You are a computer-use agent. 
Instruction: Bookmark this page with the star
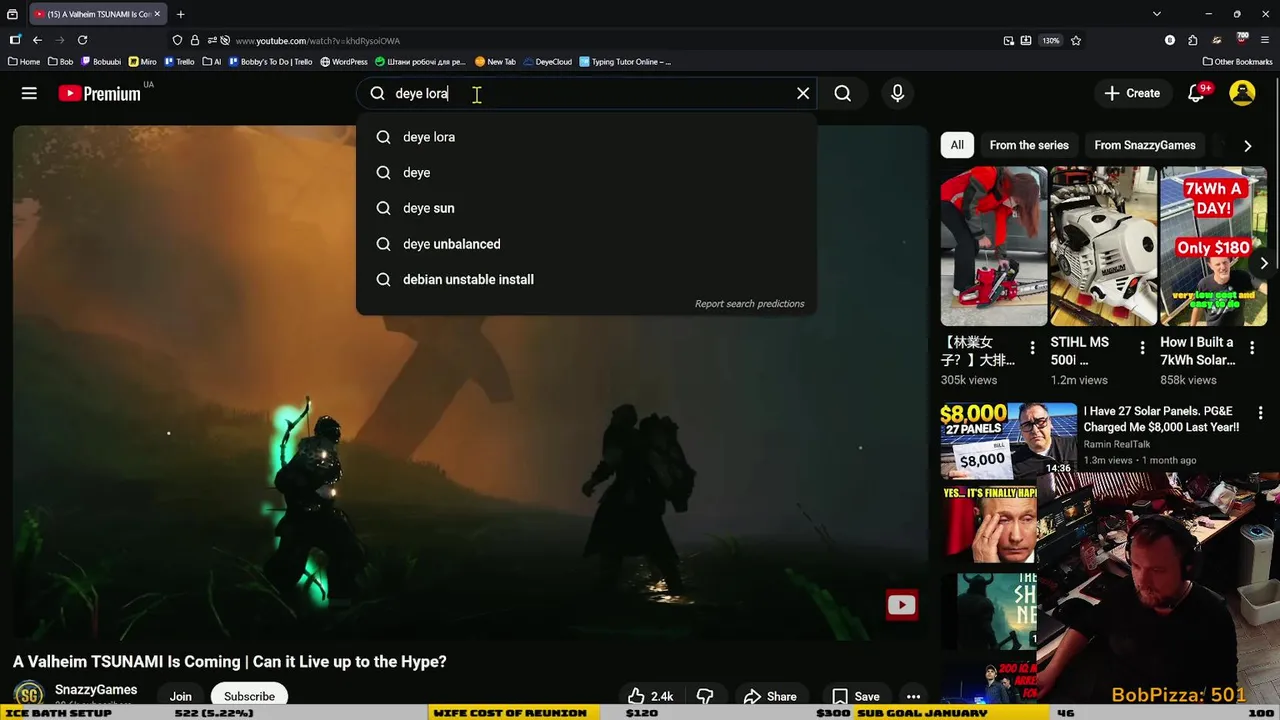tap(1076, 40)
